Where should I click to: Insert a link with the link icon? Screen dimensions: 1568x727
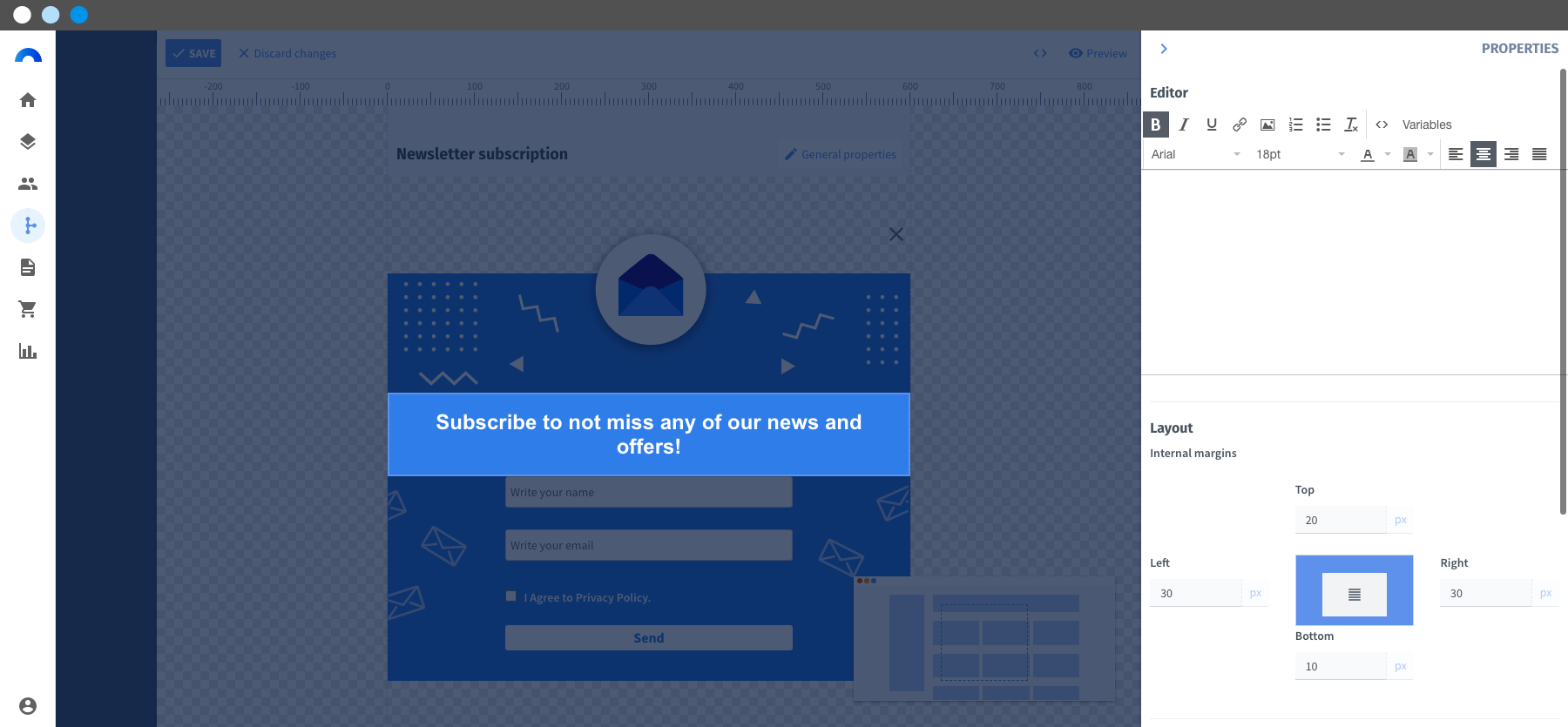pyautogui.click(x=1240, y=125)
